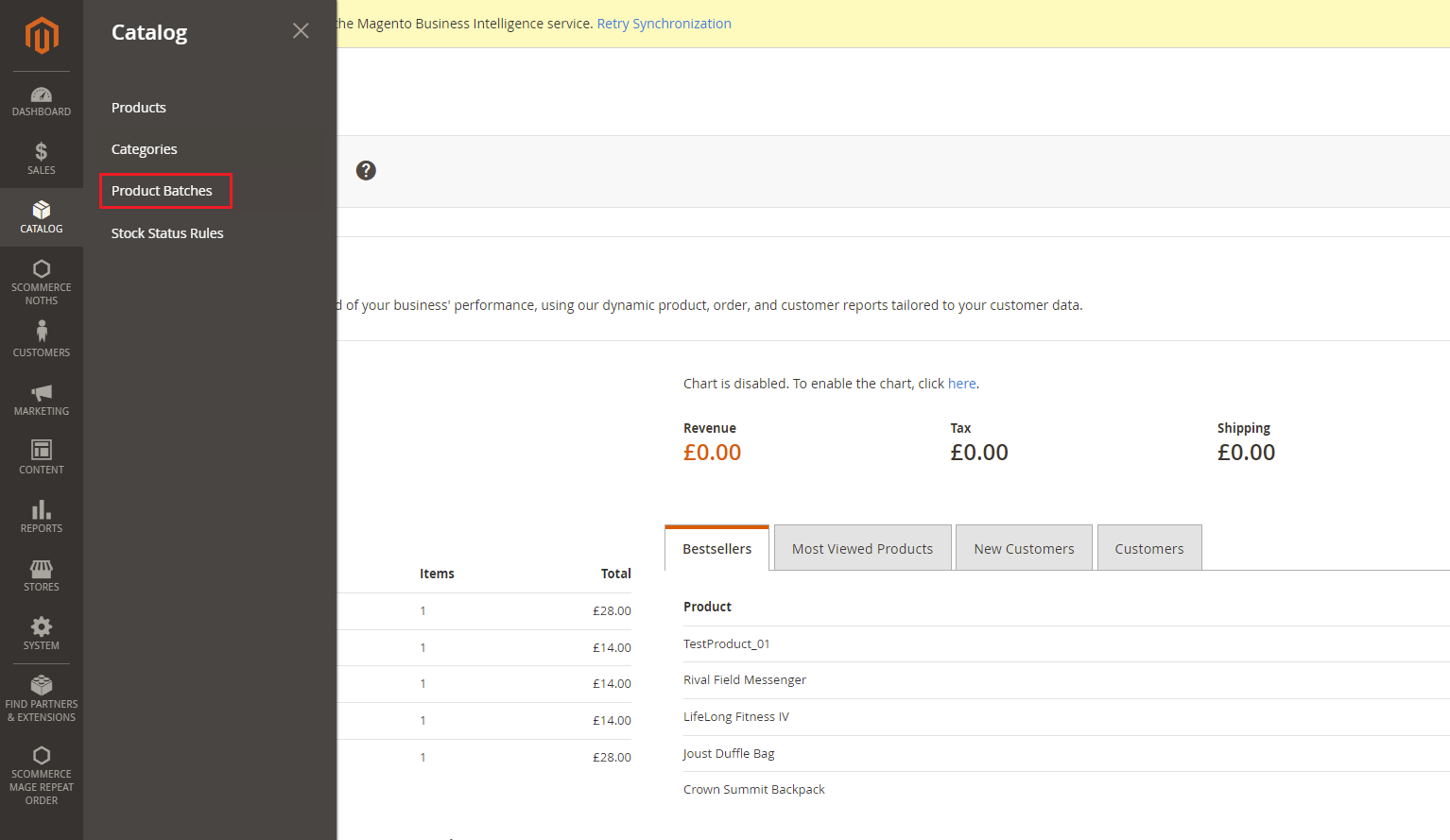Enable the chart via the 'here' link
This screenshot has width=1450, height=840.
(x=961, y=383)
